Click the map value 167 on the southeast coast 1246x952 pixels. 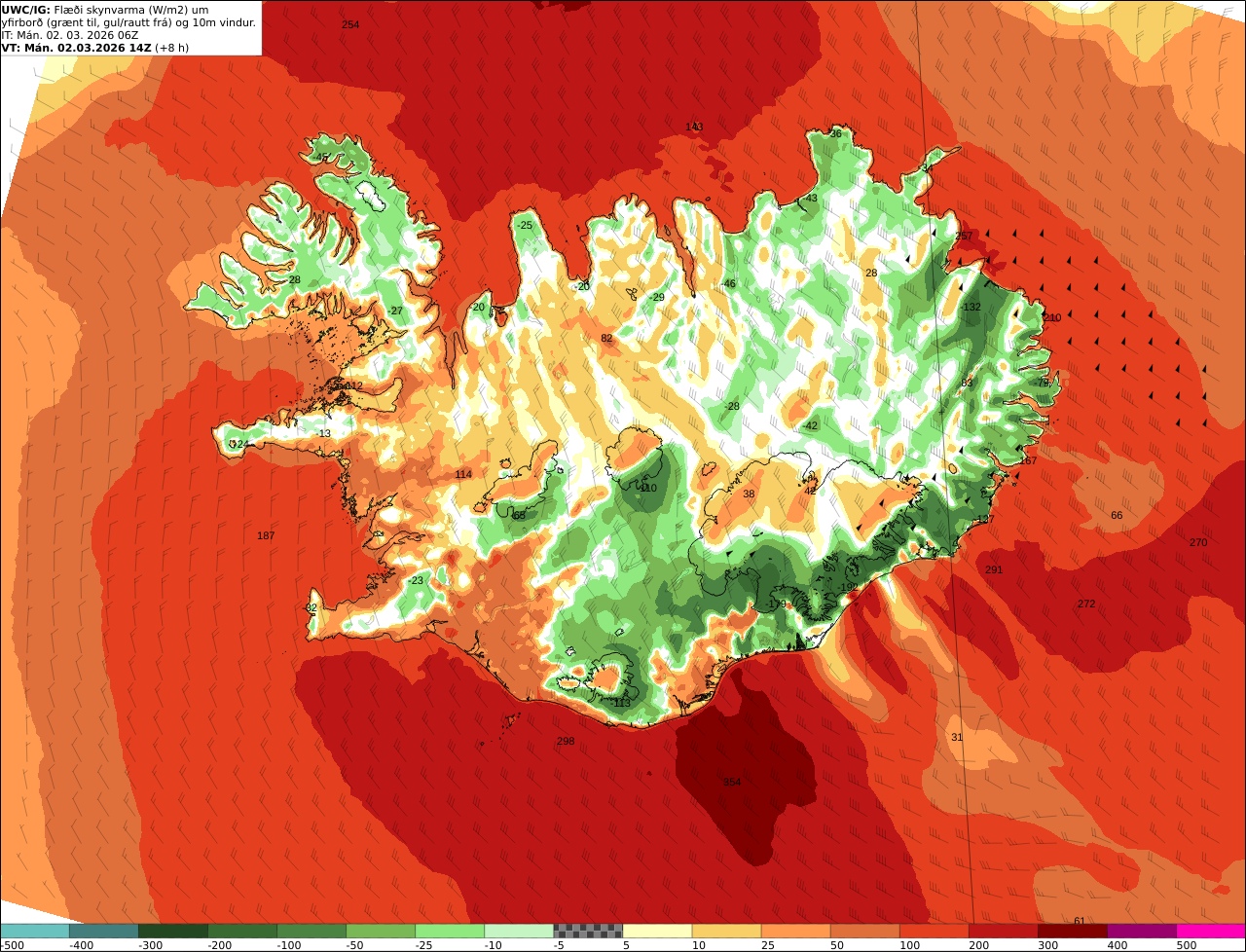[x=1028, y=460]
